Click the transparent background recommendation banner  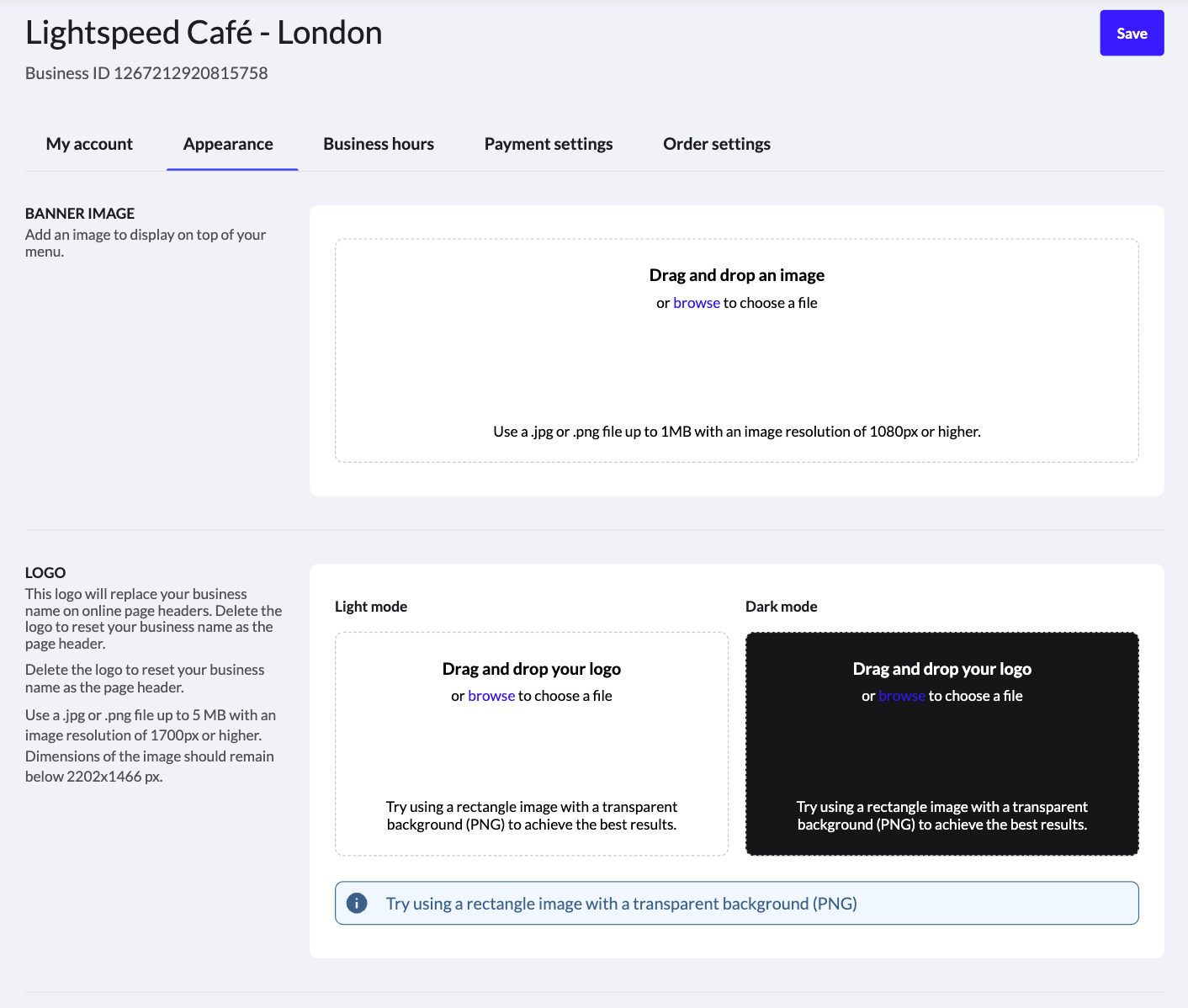click(x=736, y=903)
